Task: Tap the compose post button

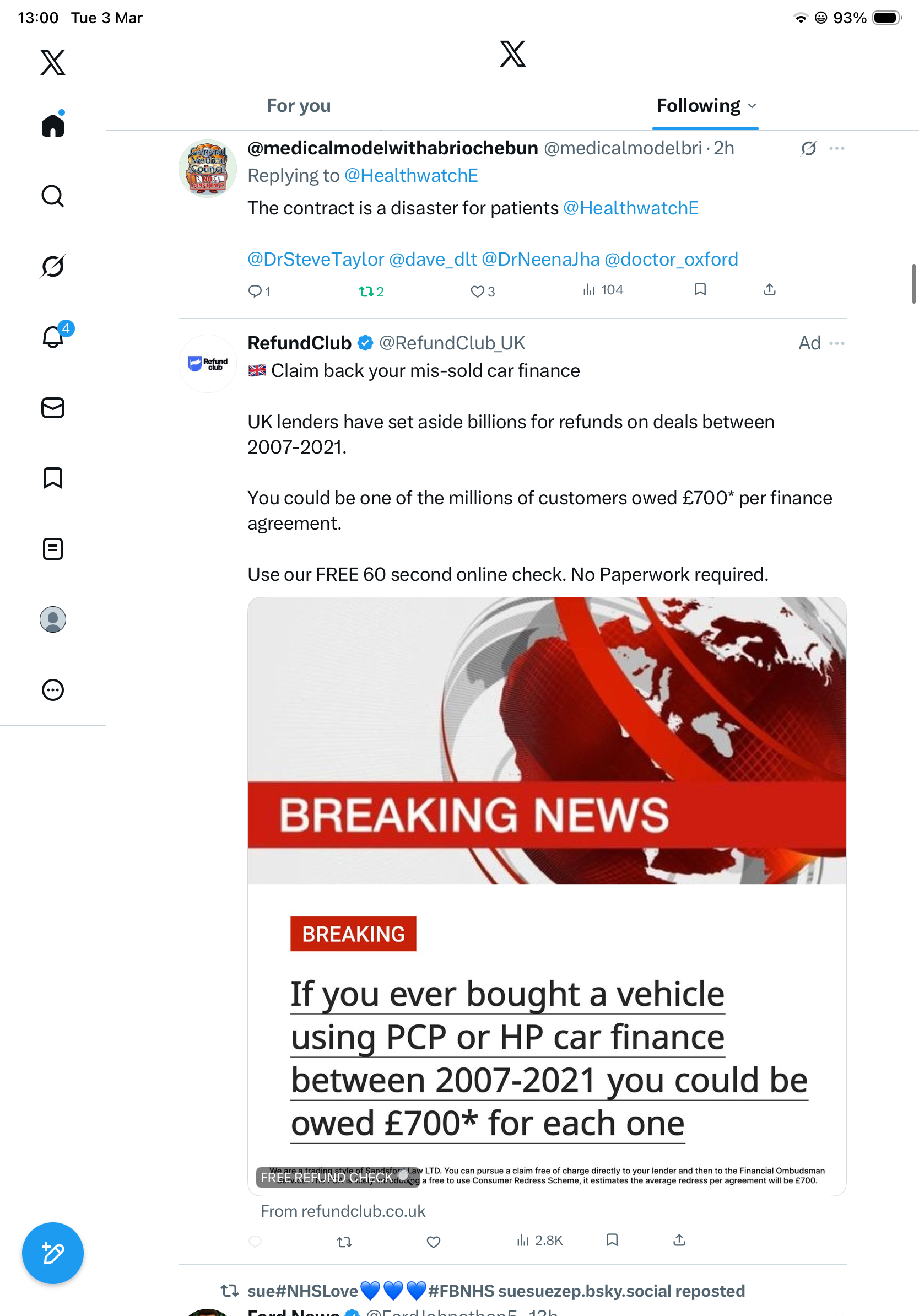Action: click(x=53, y=1253)
